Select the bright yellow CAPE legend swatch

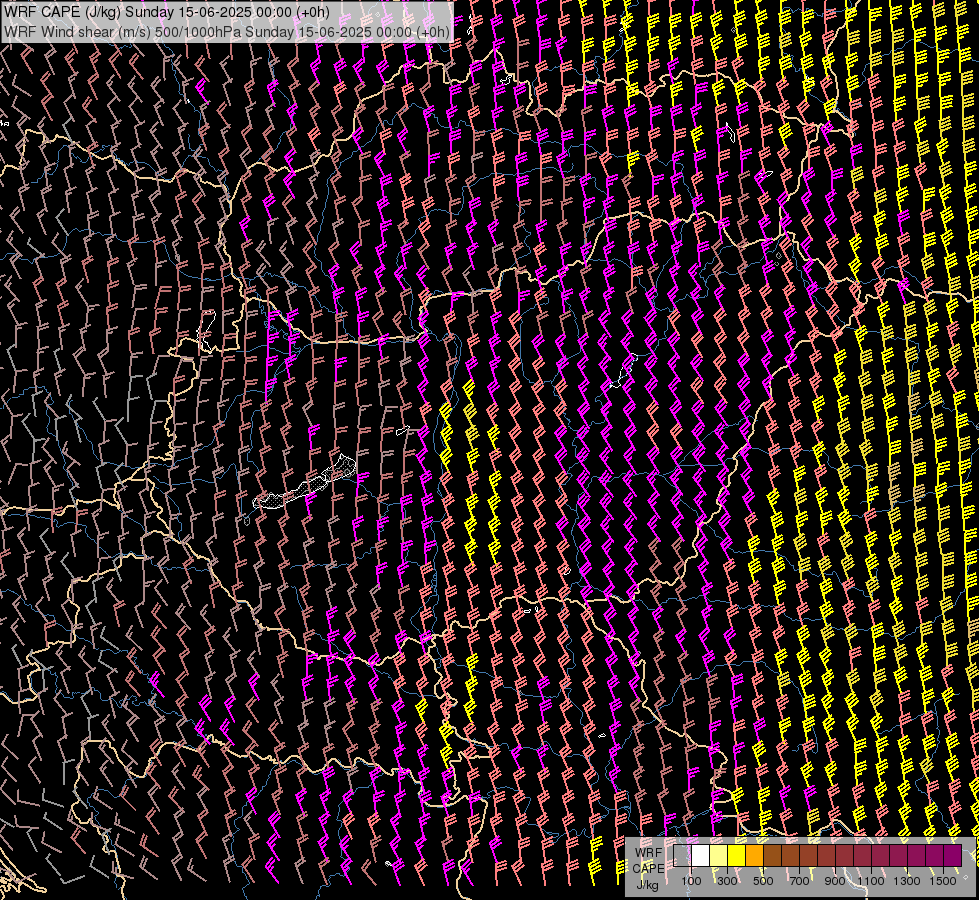737,855
